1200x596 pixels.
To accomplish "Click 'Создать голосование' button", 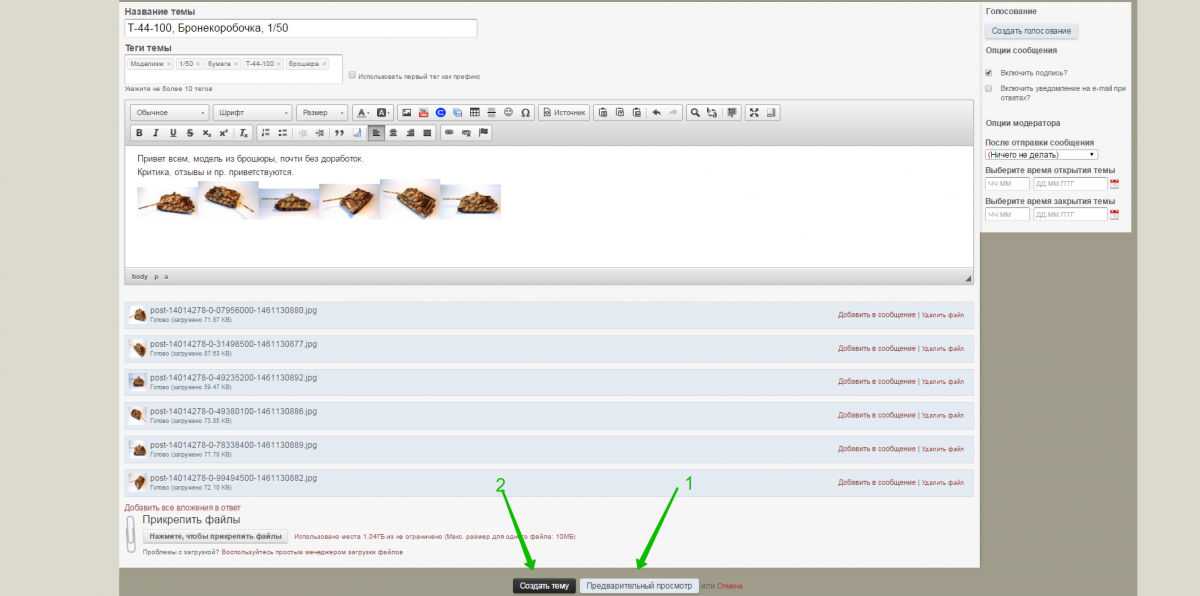I will click(1031, 31).
